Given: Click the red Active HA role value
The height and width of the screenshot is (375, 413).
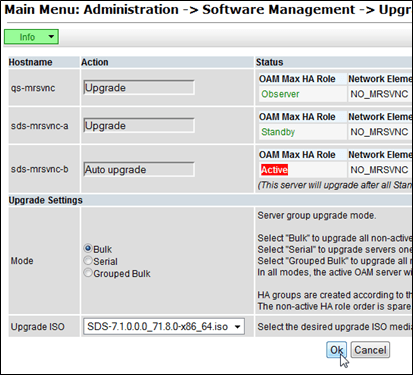Looking at the screenshot, I should [x=274, y=170].
